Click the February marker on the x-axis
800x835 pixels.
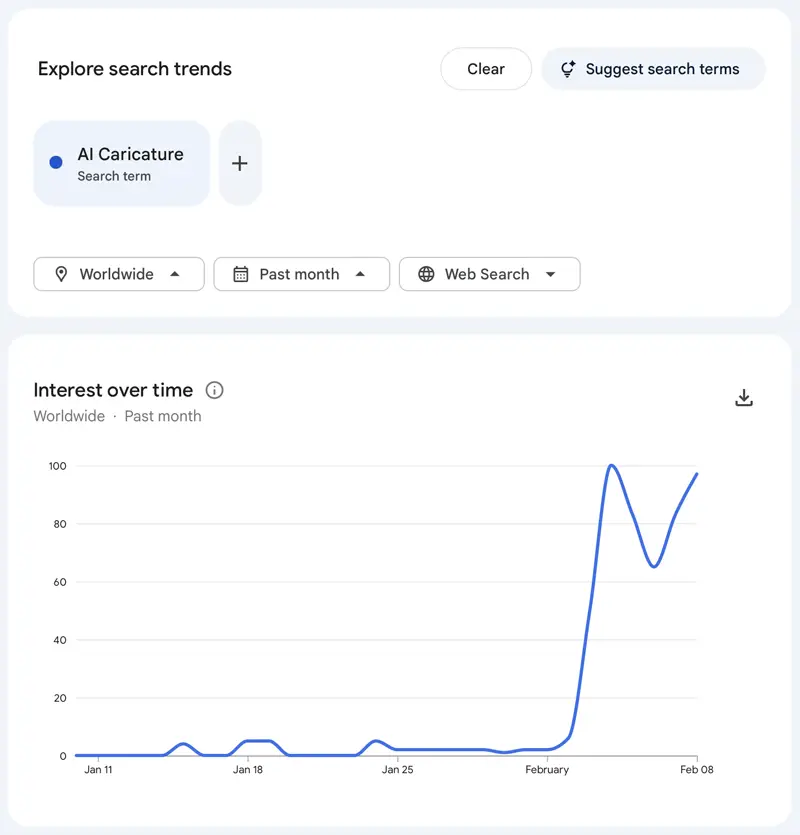click(x=547, y=770)
